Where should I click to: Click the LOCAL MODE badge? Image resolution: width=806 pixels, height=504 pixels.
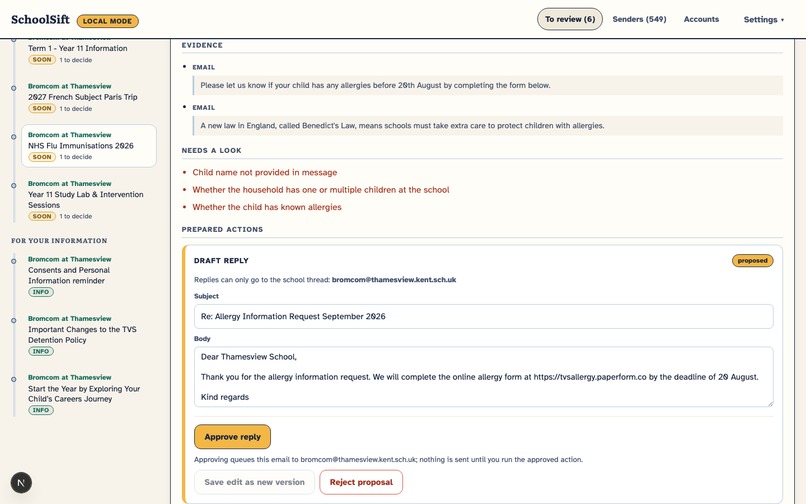(107, 21)
